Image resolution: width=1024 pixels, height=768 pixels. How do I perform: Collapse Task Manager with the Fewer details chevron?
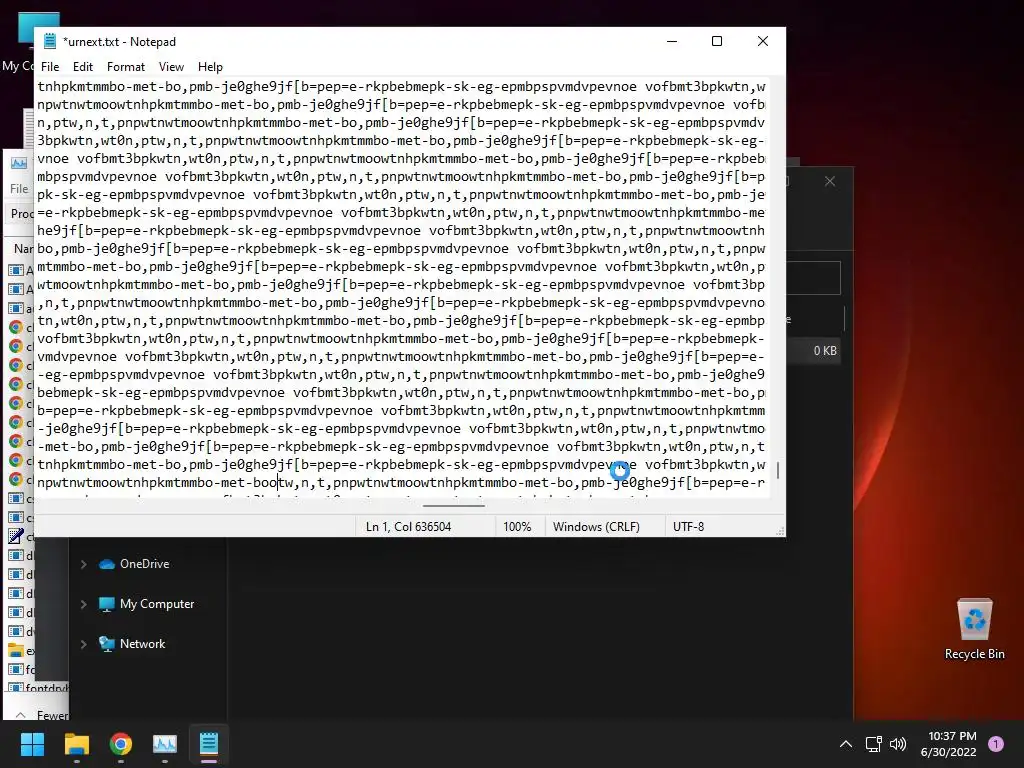21,715
